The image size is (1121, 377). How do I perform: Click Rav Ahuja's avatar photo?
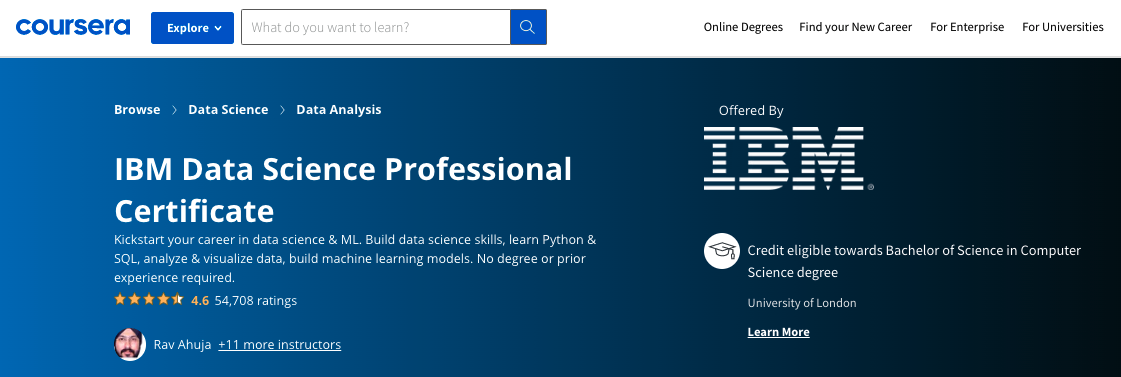coord(130,344)
